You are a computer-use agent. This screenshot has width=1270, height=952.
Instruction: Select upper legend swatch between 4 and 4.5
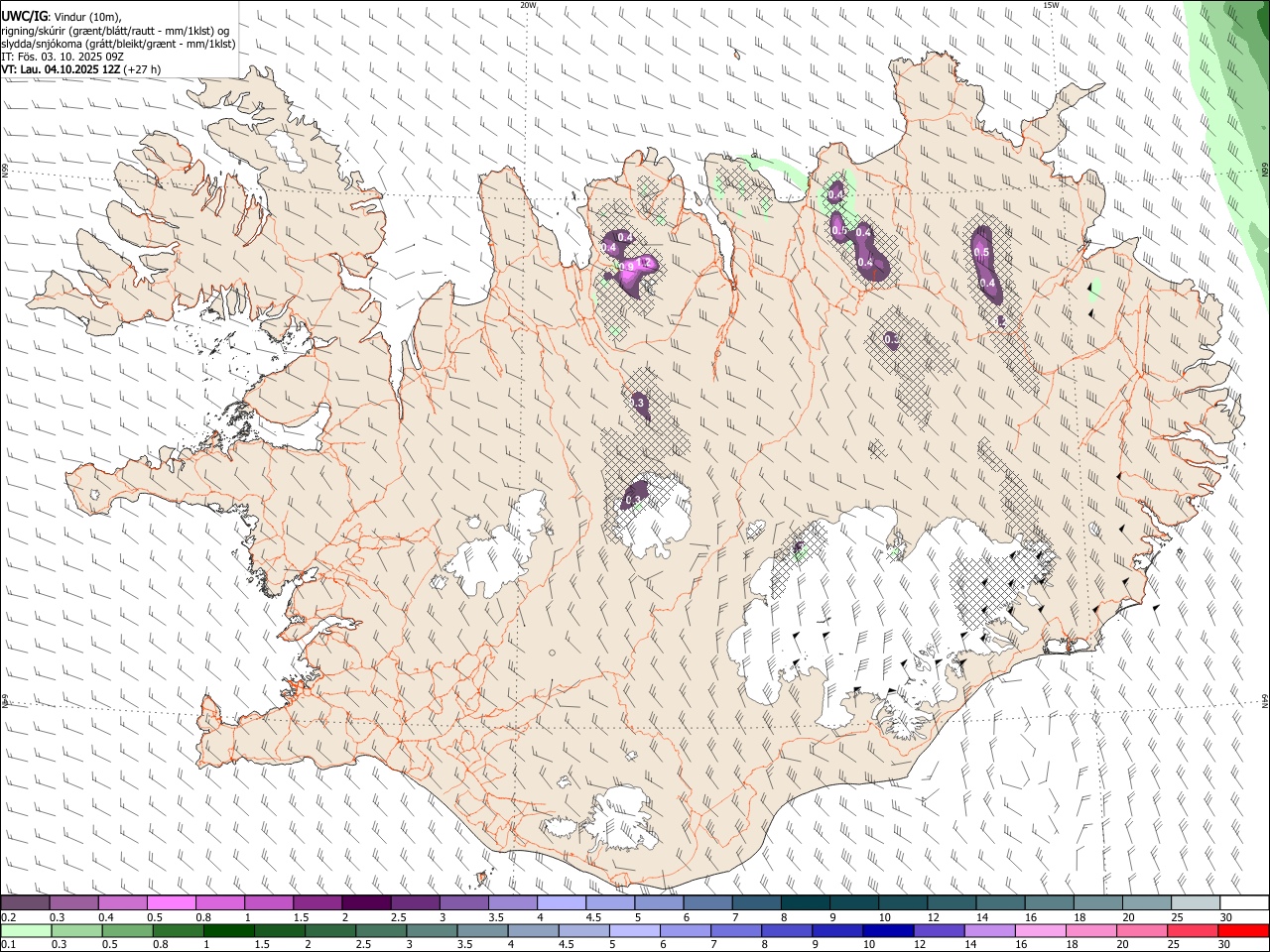pos(561,902)
